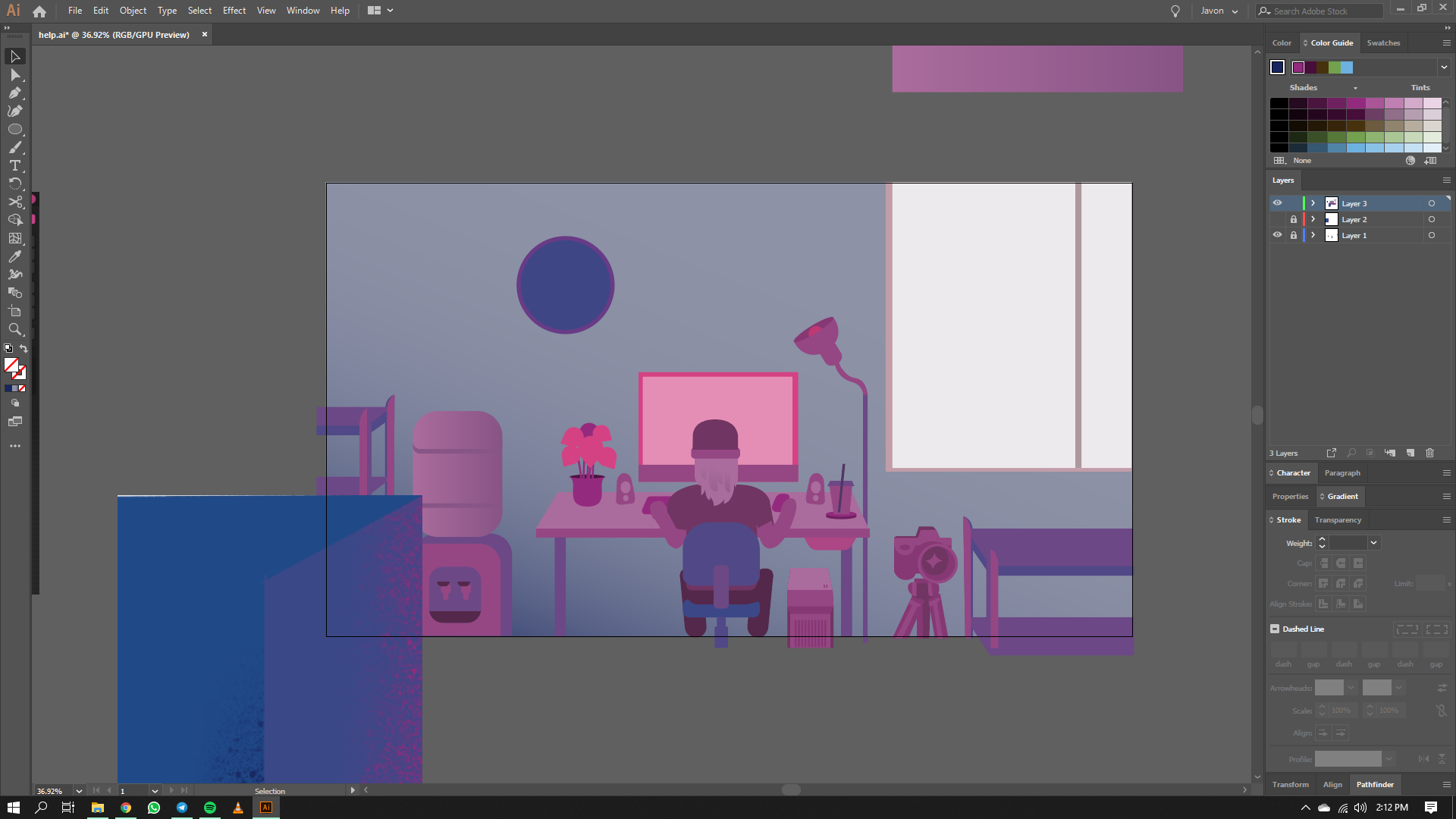Click the Draw mode icon
Viewport: 1456px width, 819px height.
tap(15, 403)
